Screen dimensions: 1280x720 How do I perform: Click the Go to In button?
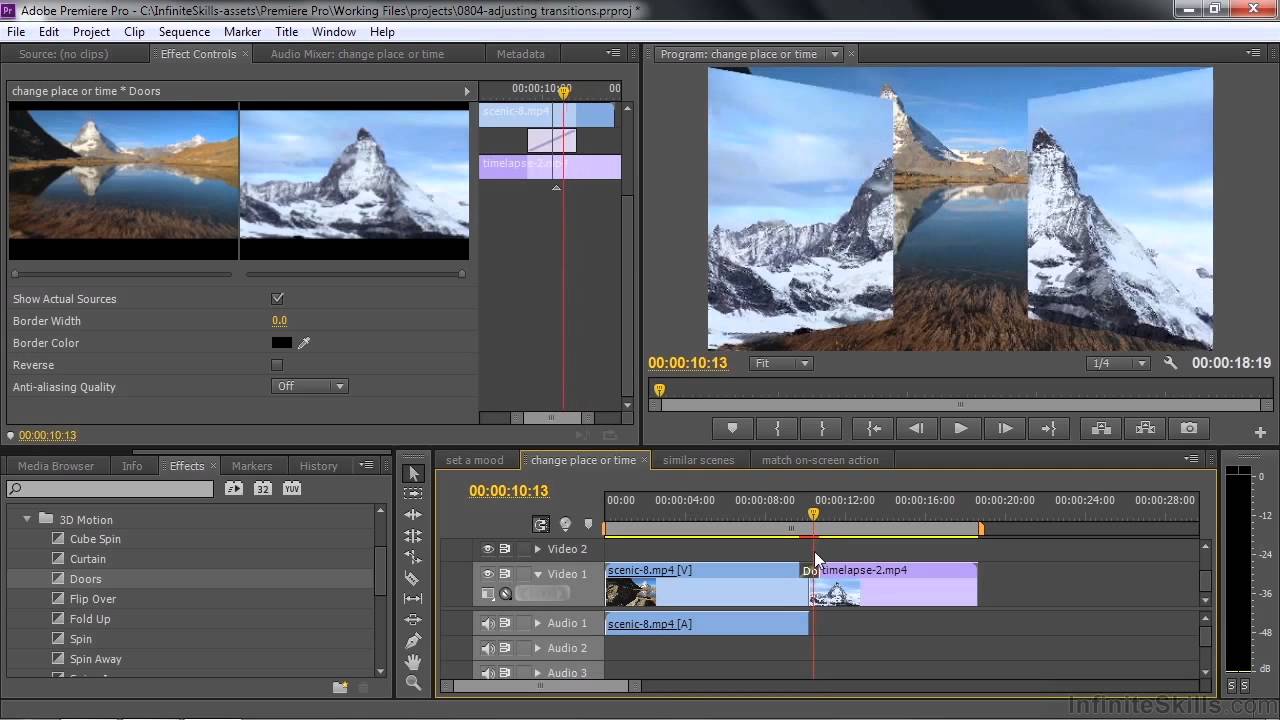pyautogui.click(x=874, y=428)
